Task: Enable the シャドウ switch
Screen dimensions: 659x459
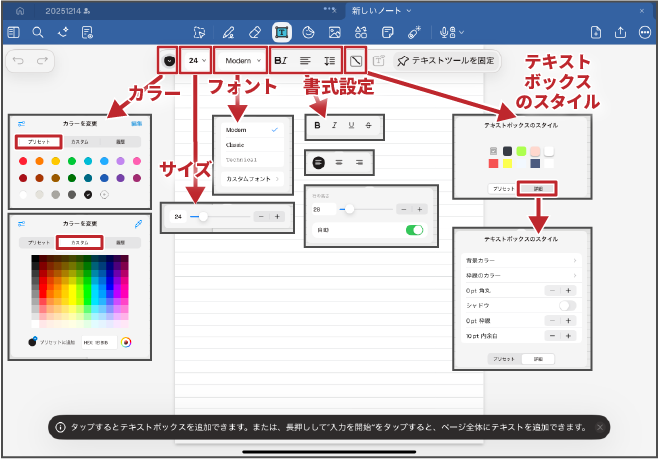Action: click(567, 306)
